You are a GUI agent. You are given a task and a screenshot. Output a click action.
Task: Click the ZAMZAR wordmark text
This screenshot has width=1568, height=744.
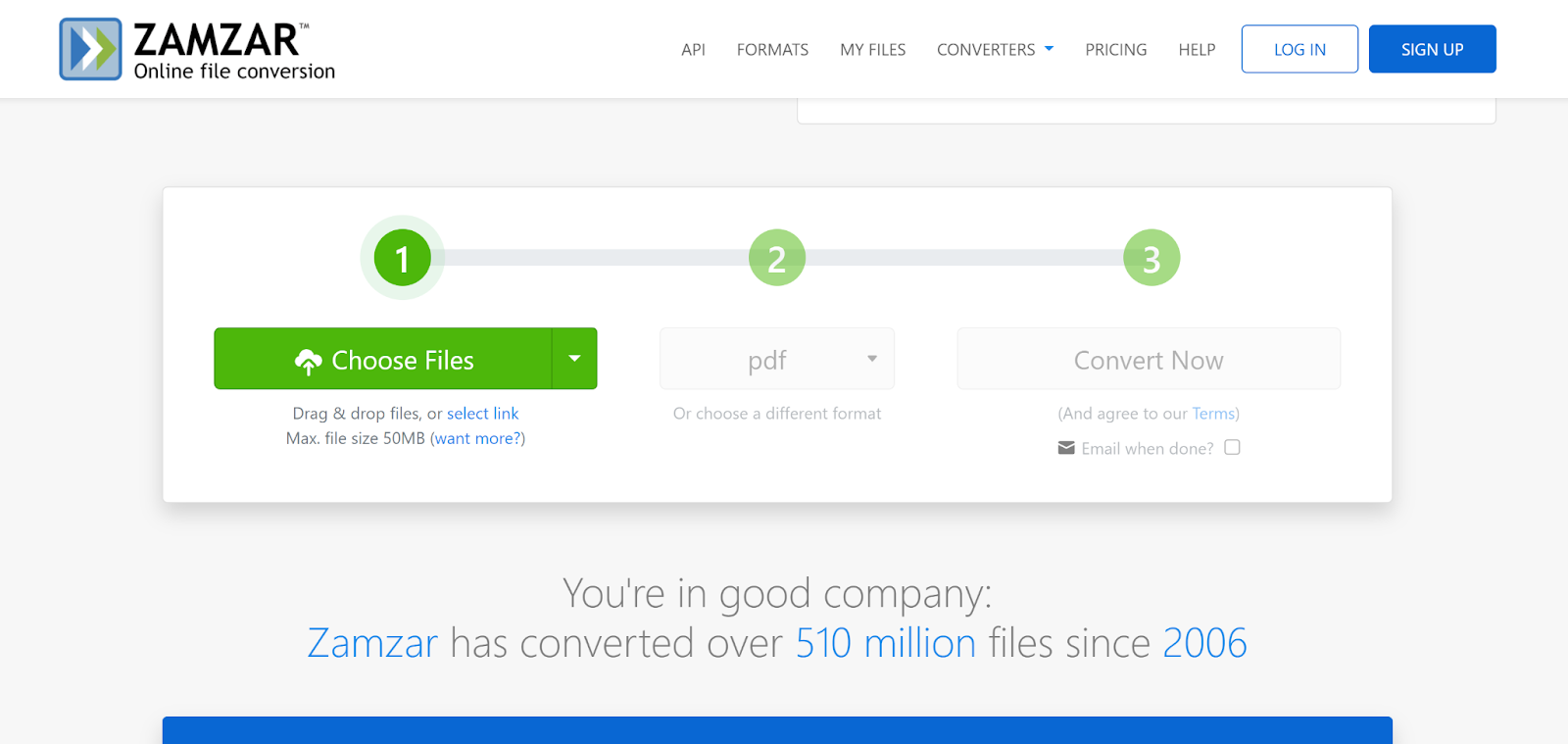[217, 40]
